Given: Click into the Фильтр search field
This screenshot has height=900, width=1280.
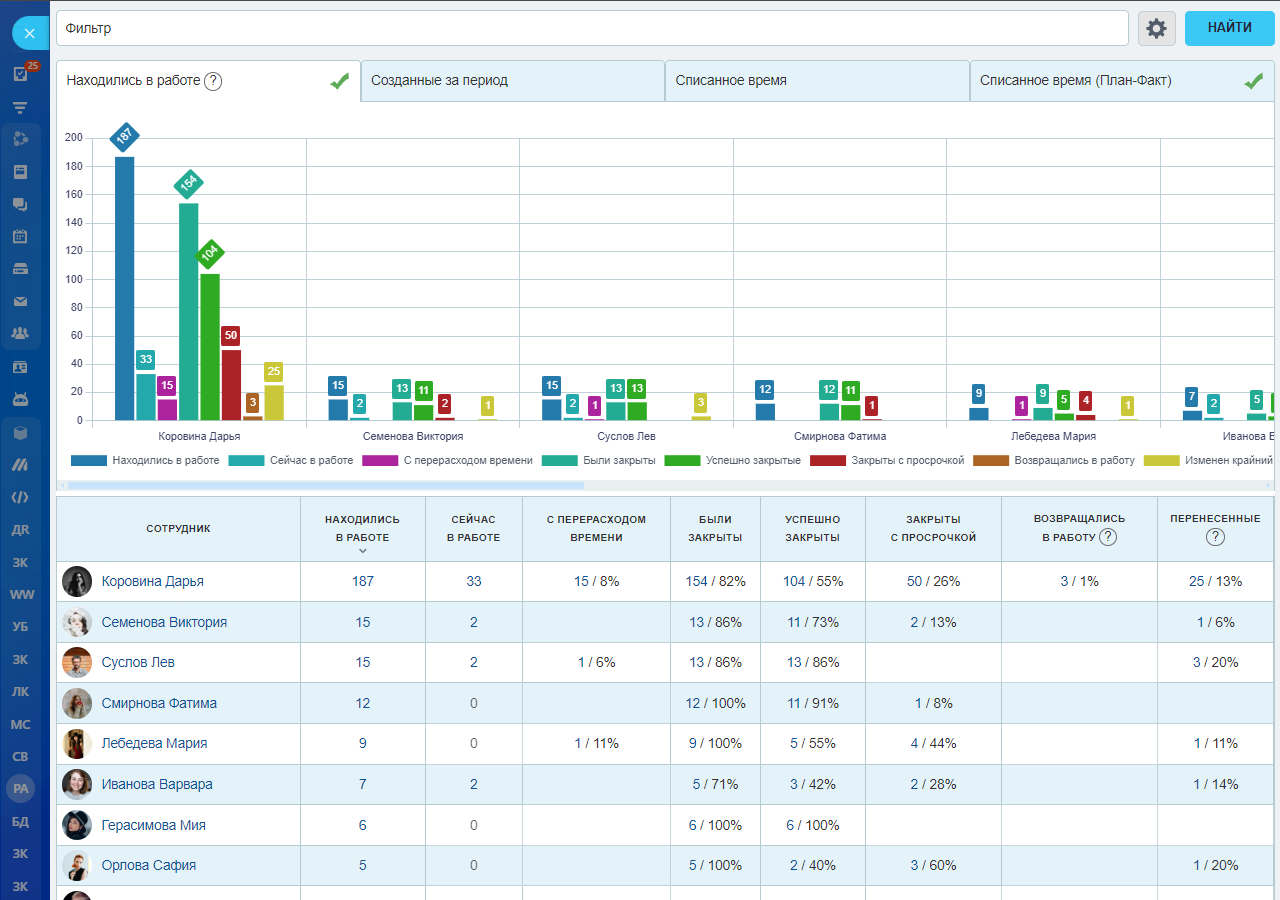Looking at the screenshot, I should 590,28.
